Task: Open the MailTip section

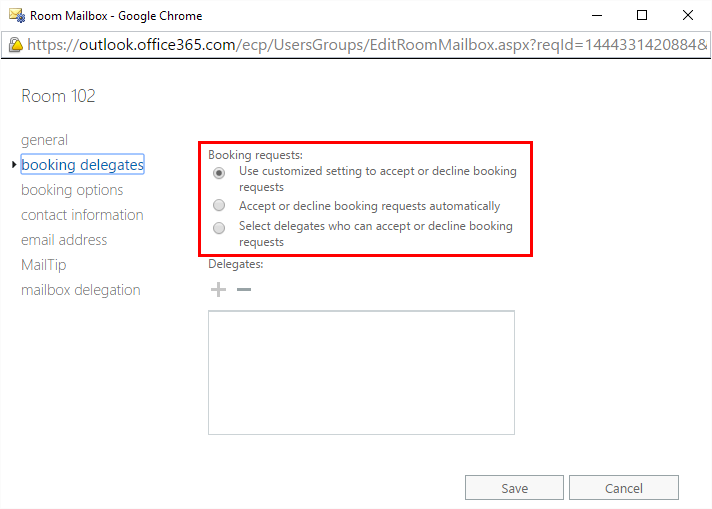Action: (x=44, y=265)
